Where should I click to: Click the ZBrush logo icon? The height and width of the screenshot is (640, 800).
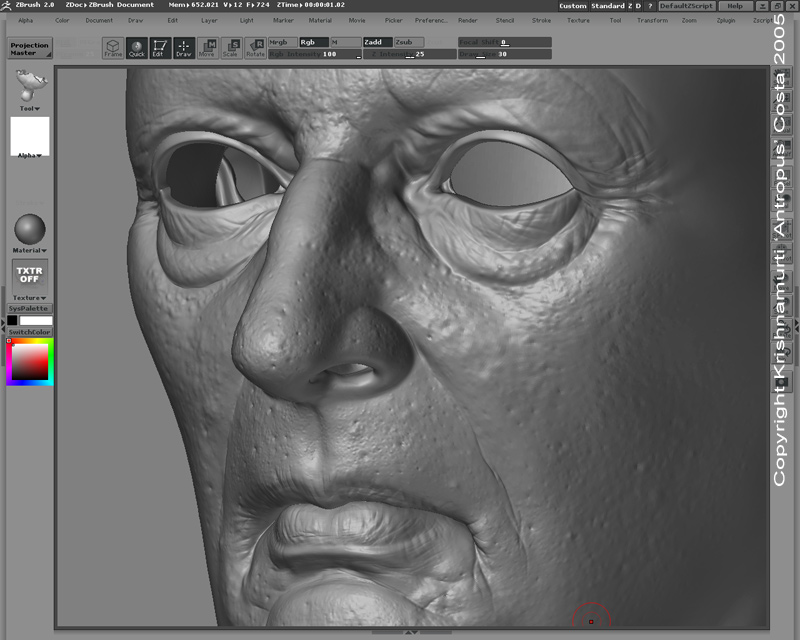(x=6, y=6)
